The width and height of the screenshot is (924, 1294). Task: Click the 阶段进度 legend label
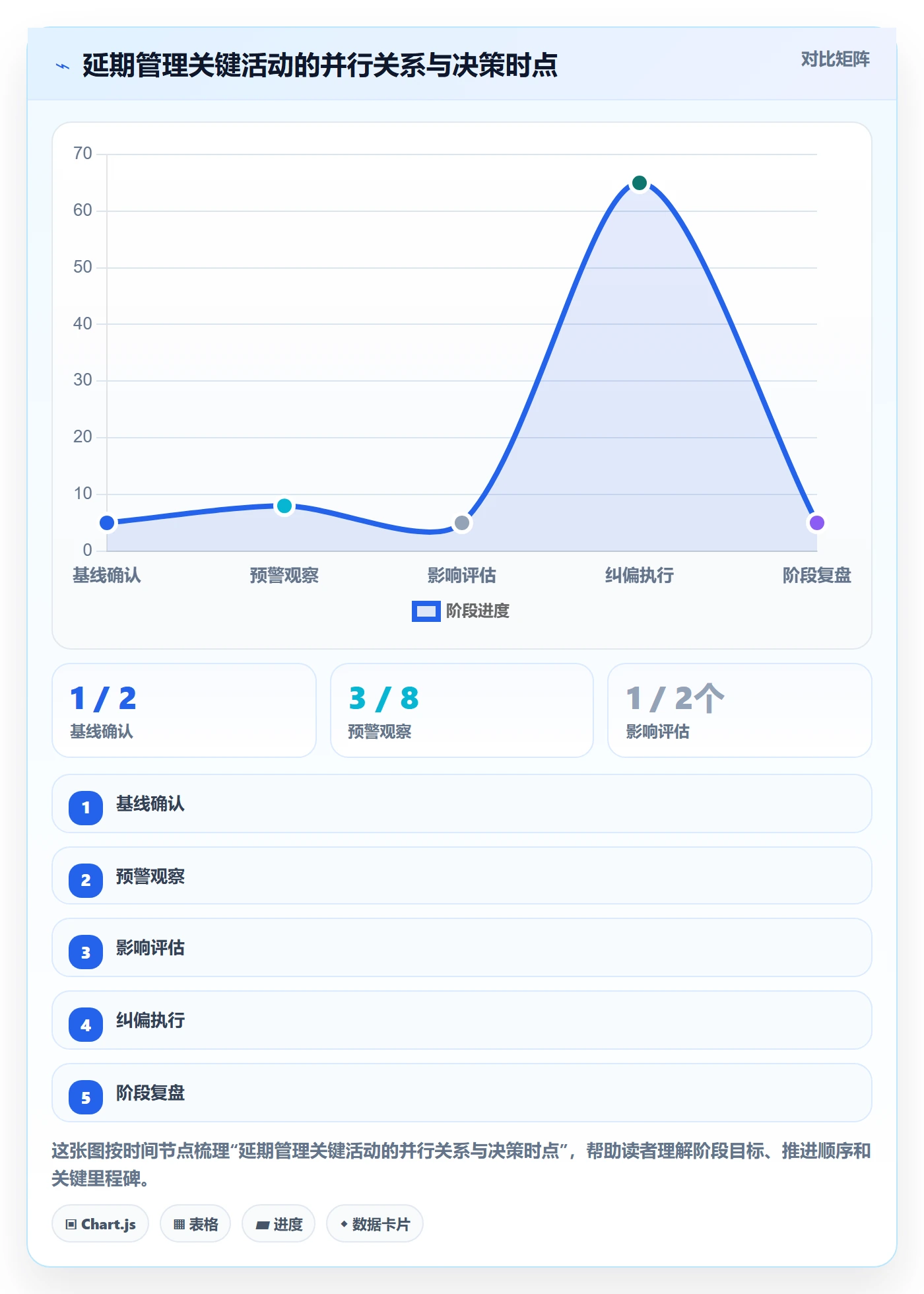[478, 611]
